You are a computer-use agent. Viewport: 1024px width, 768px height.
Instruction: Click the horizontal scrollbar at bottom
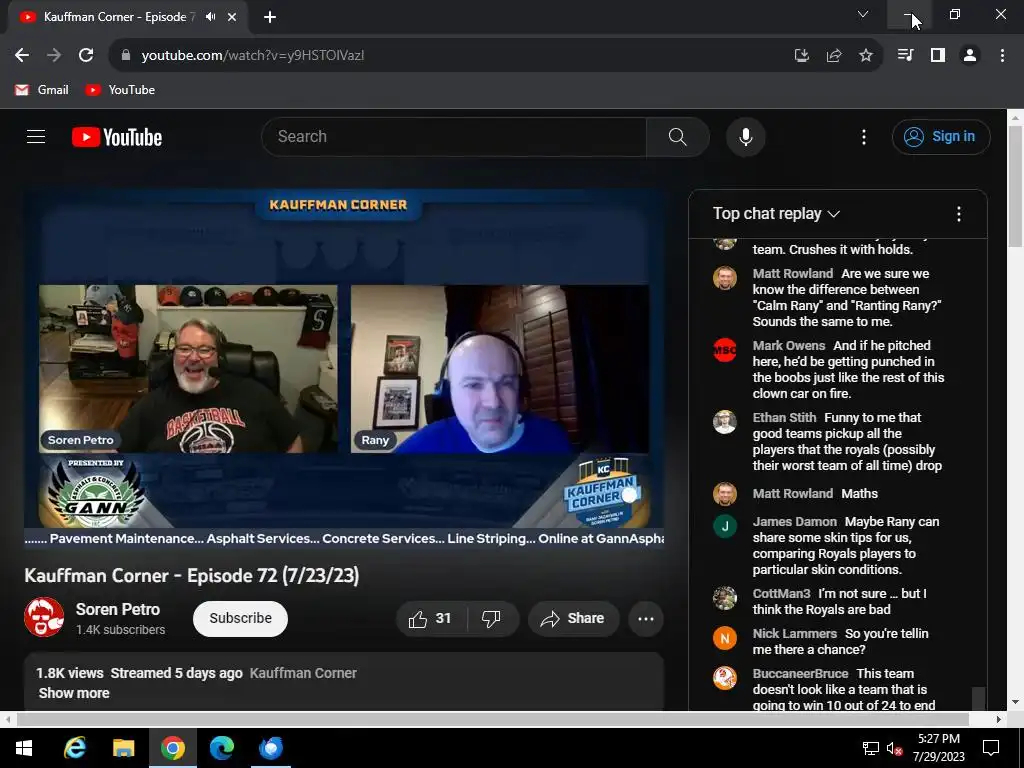(492, 719)
